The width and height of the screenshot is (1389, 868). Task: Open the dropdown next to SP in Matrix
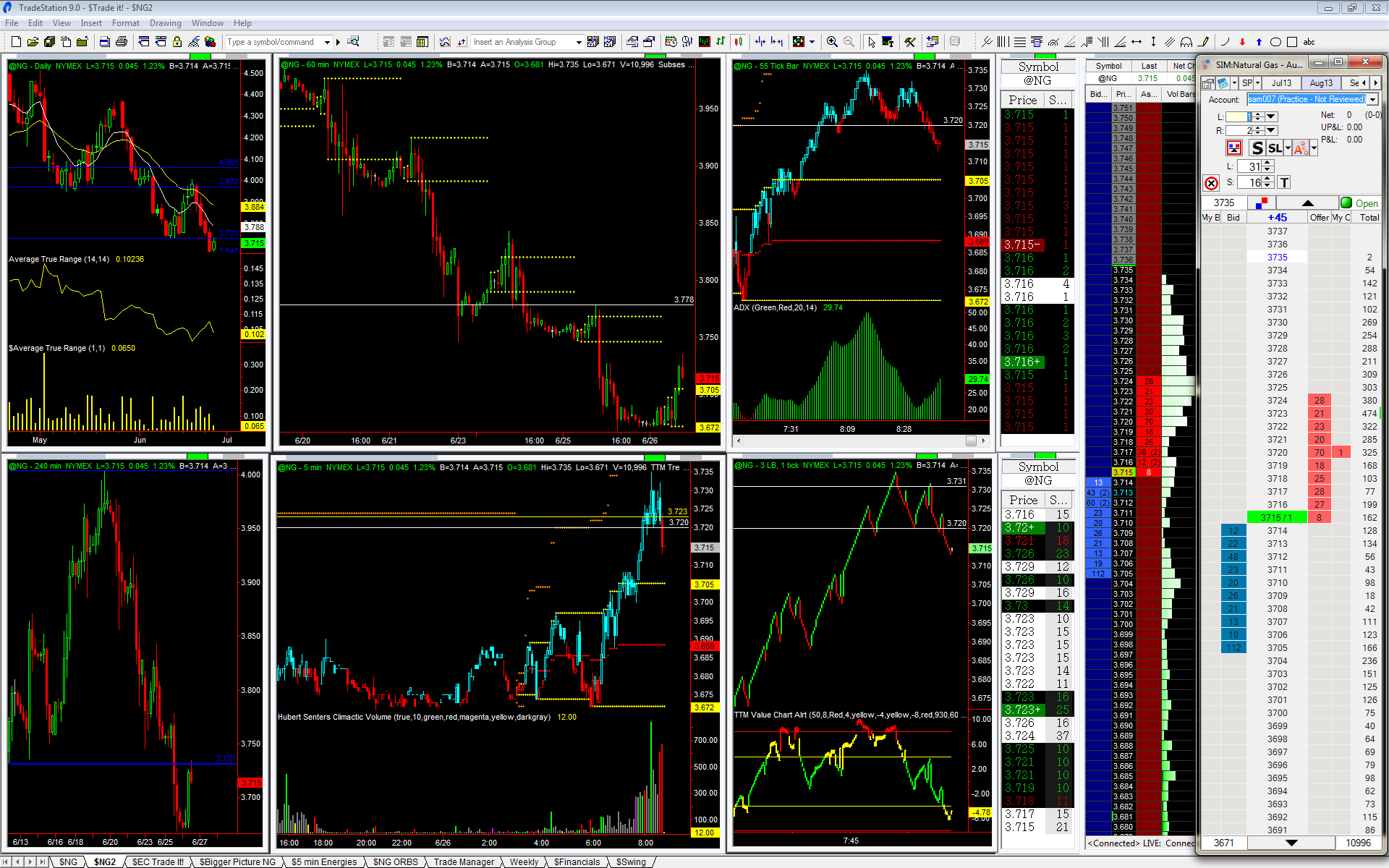click(1258, 83)
